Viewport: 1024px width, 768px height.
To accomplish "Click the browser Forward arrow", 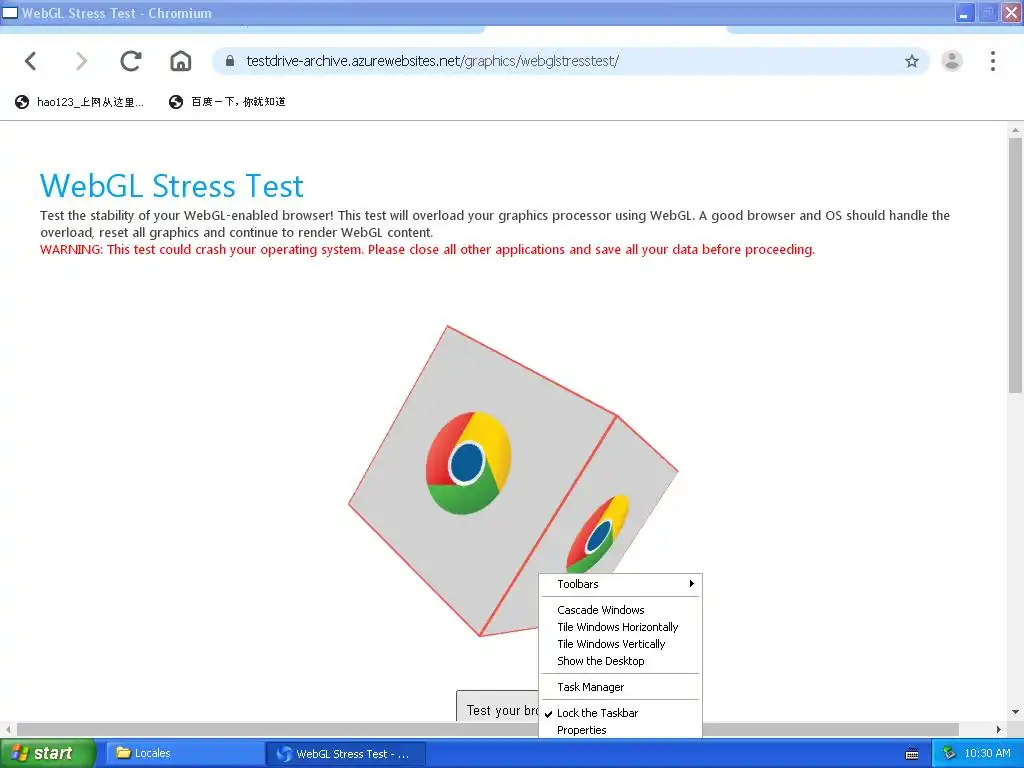I will pyautogui.click(x=81, y=61).
